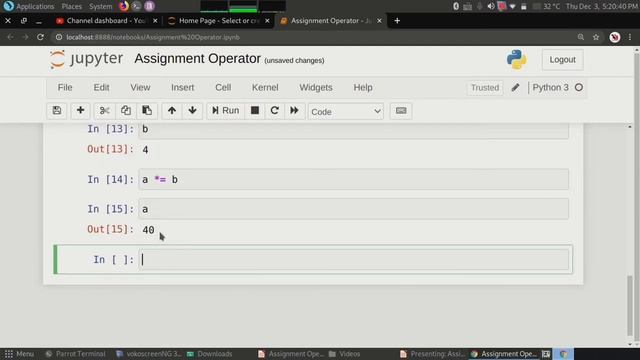This screenshot has width=640, height=360.
Task: Click the volume speaker tray icon
Action: [x=491, y=6]
